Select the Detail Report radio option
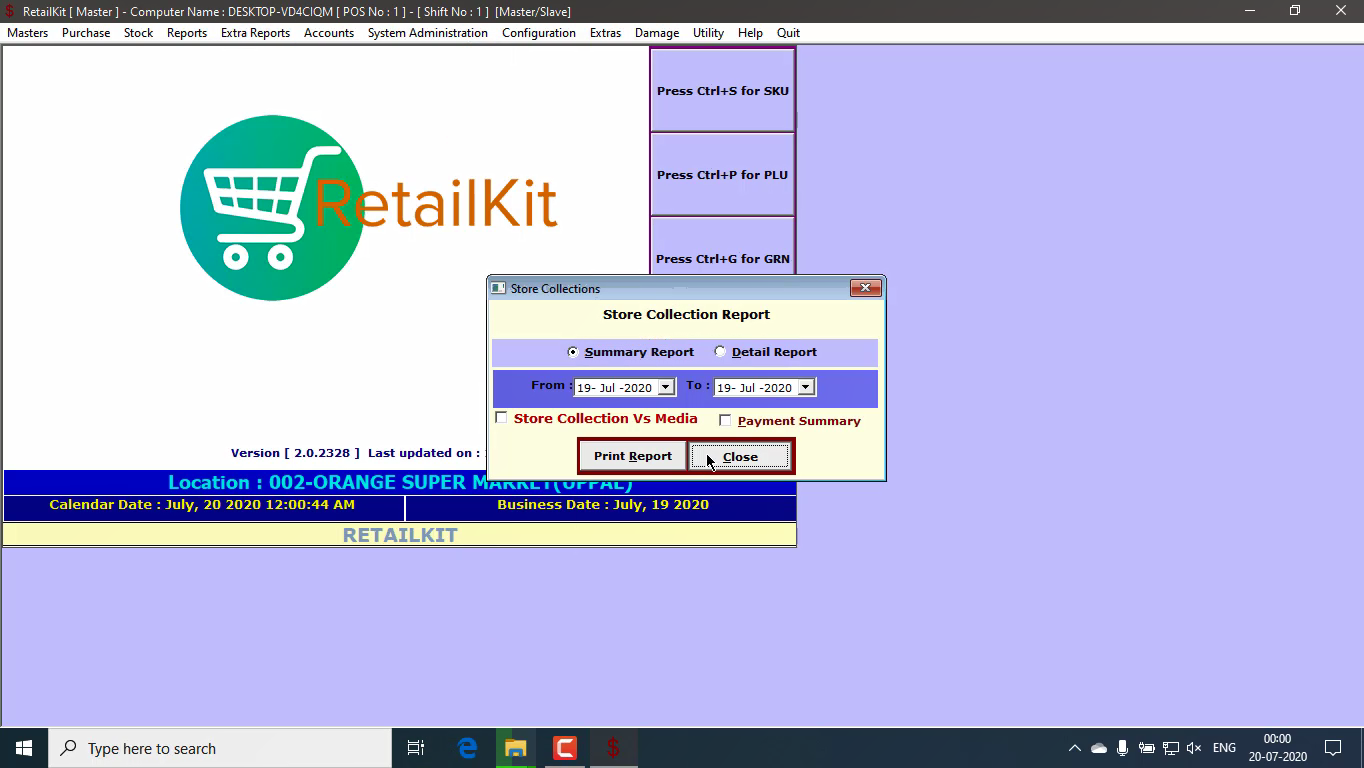 tap(720, 352)
